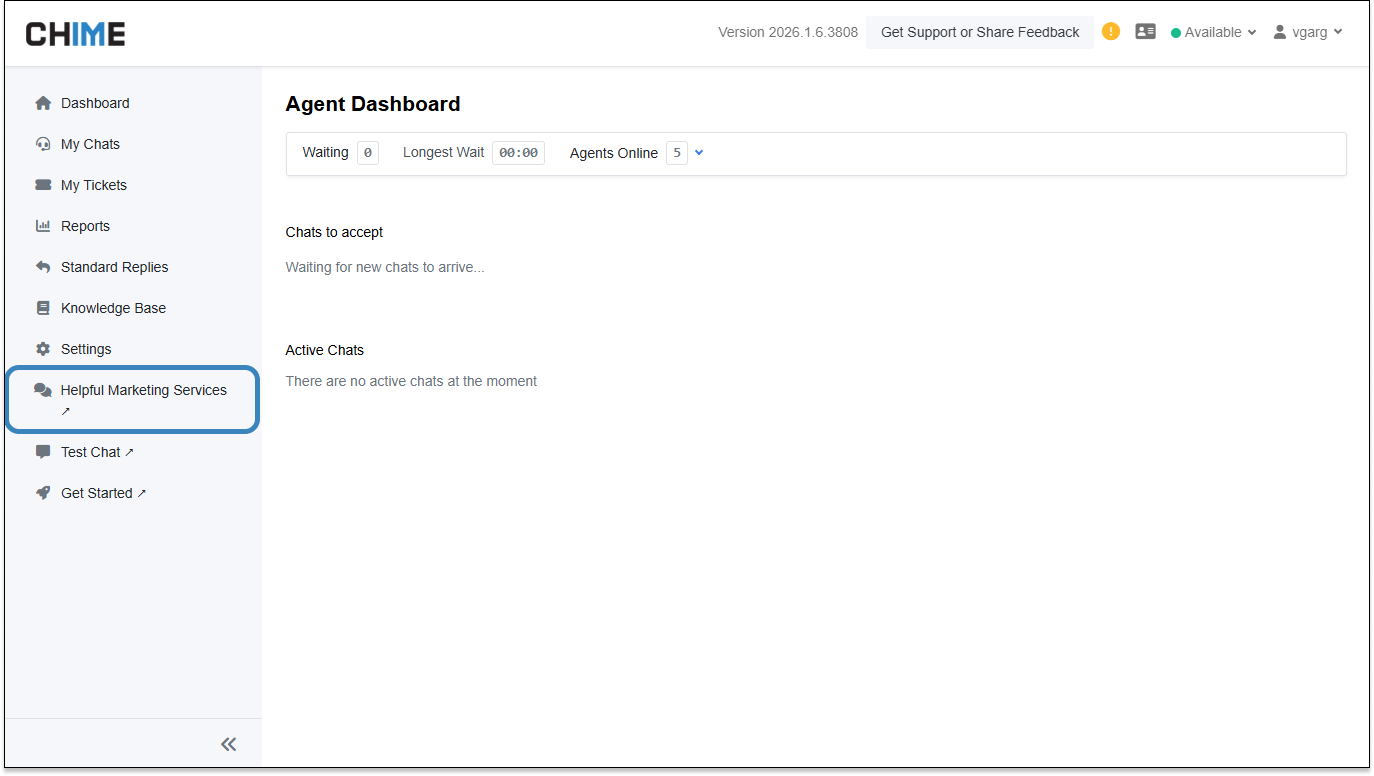This screenshot has width=1374, height=776.
Task: Click the Knowledge Base book icon
Action: (x=43, y=308)
